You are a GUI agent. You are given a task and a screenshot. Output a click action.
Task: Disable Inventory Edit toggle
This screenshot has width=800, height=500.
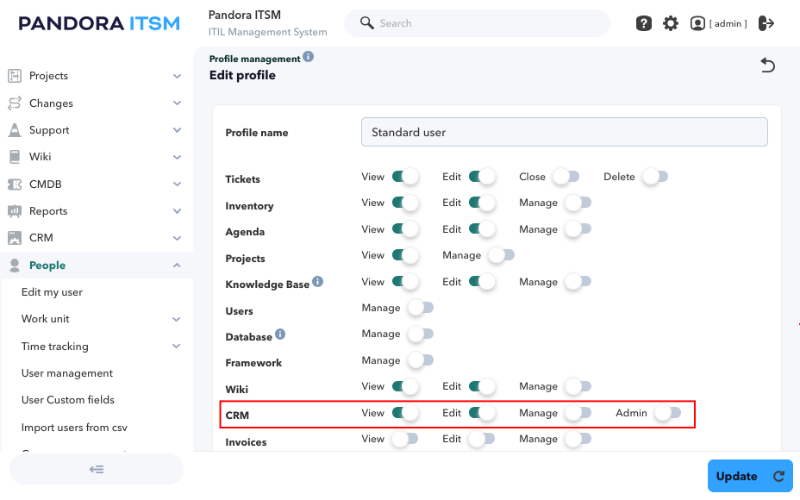point(482,203)
